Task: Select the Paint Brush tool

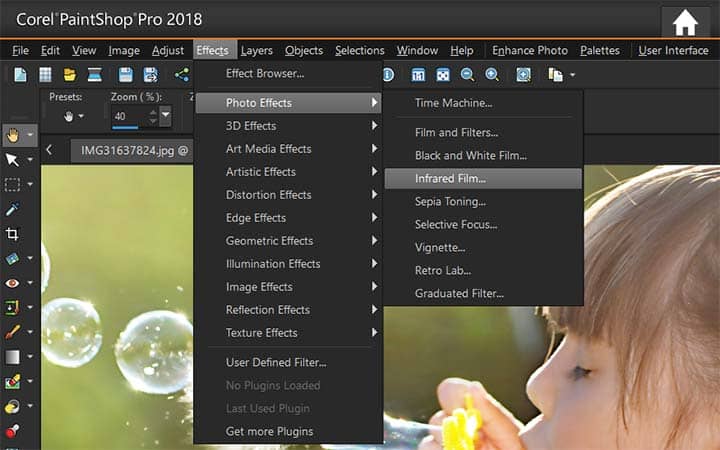Action: (12, 332)
